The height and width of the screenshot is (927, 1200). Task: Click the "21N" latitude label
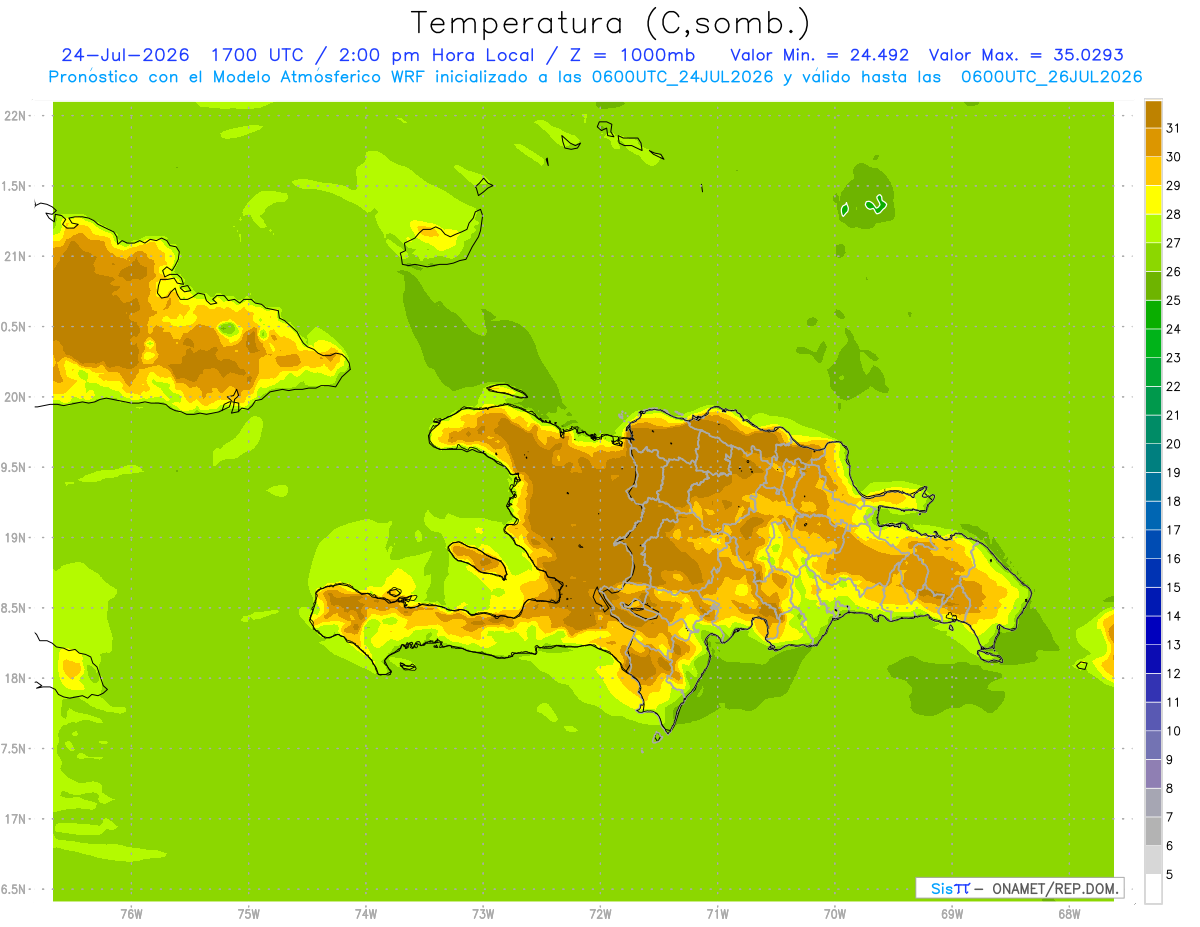pos(15,256)
